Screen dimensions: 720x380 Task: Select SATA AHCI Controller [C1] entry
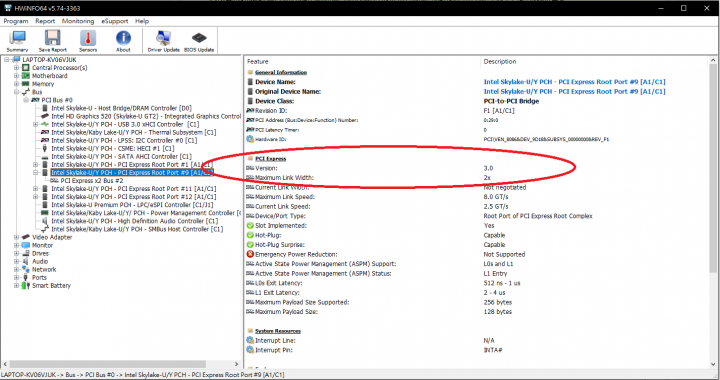[121, 156]
